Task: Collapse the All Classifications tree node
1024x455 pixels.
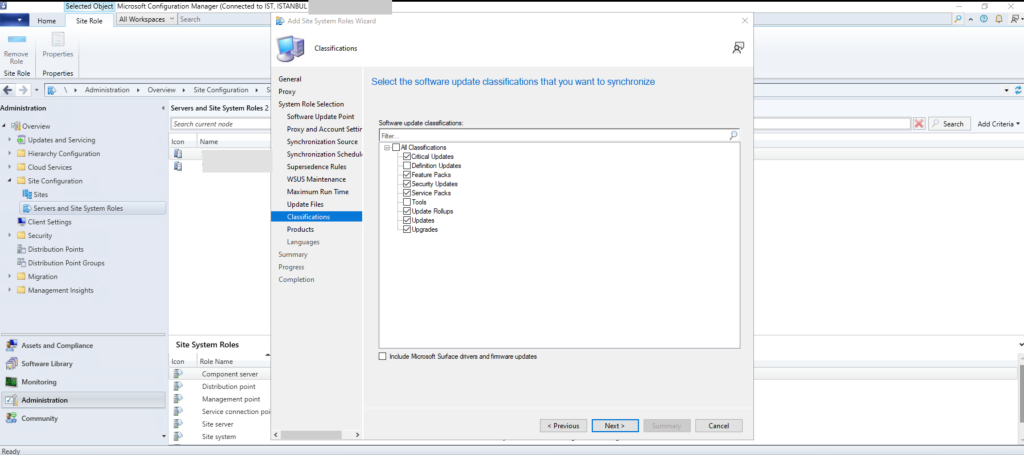Action: (x=386, y=148)
